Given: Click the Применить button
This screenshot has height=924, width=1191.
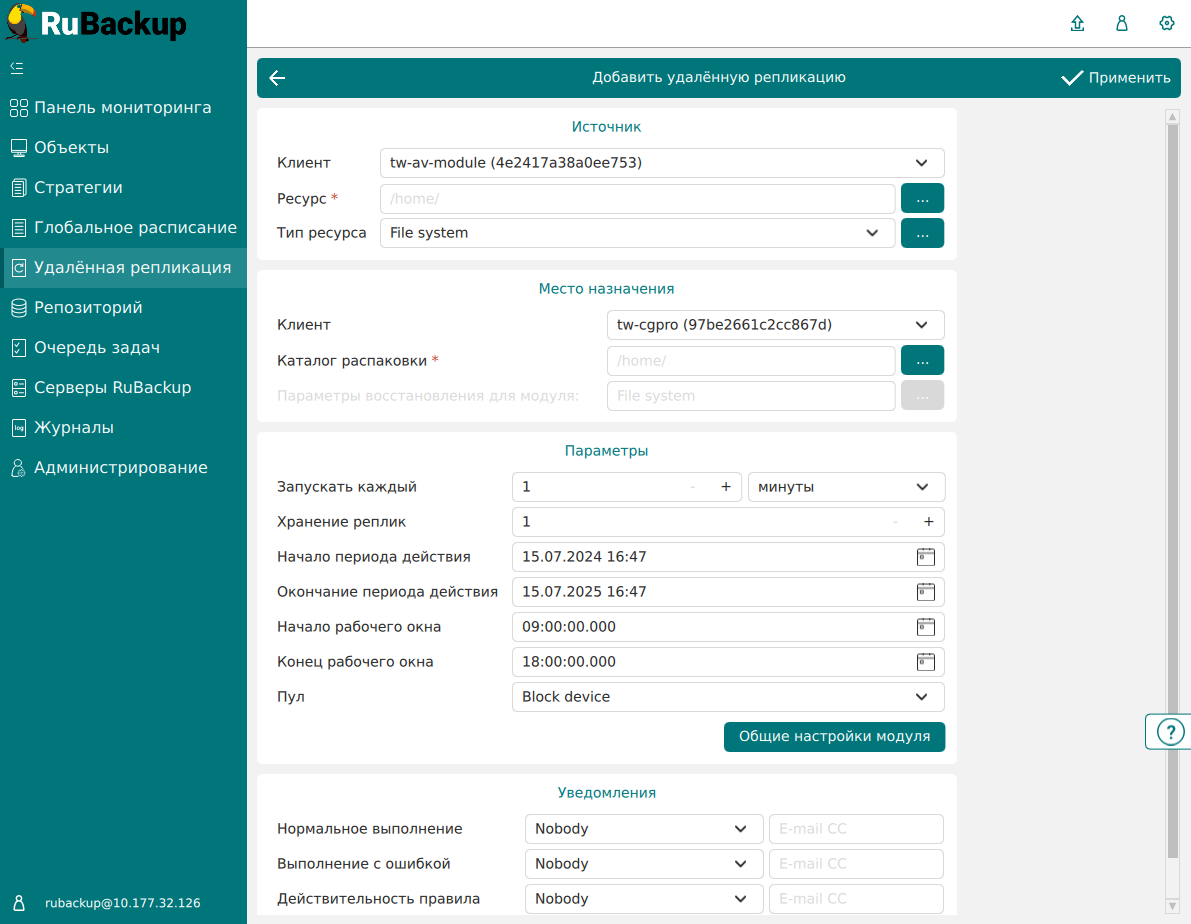Looking at the screenshot, I should [x=1116, y=78].
